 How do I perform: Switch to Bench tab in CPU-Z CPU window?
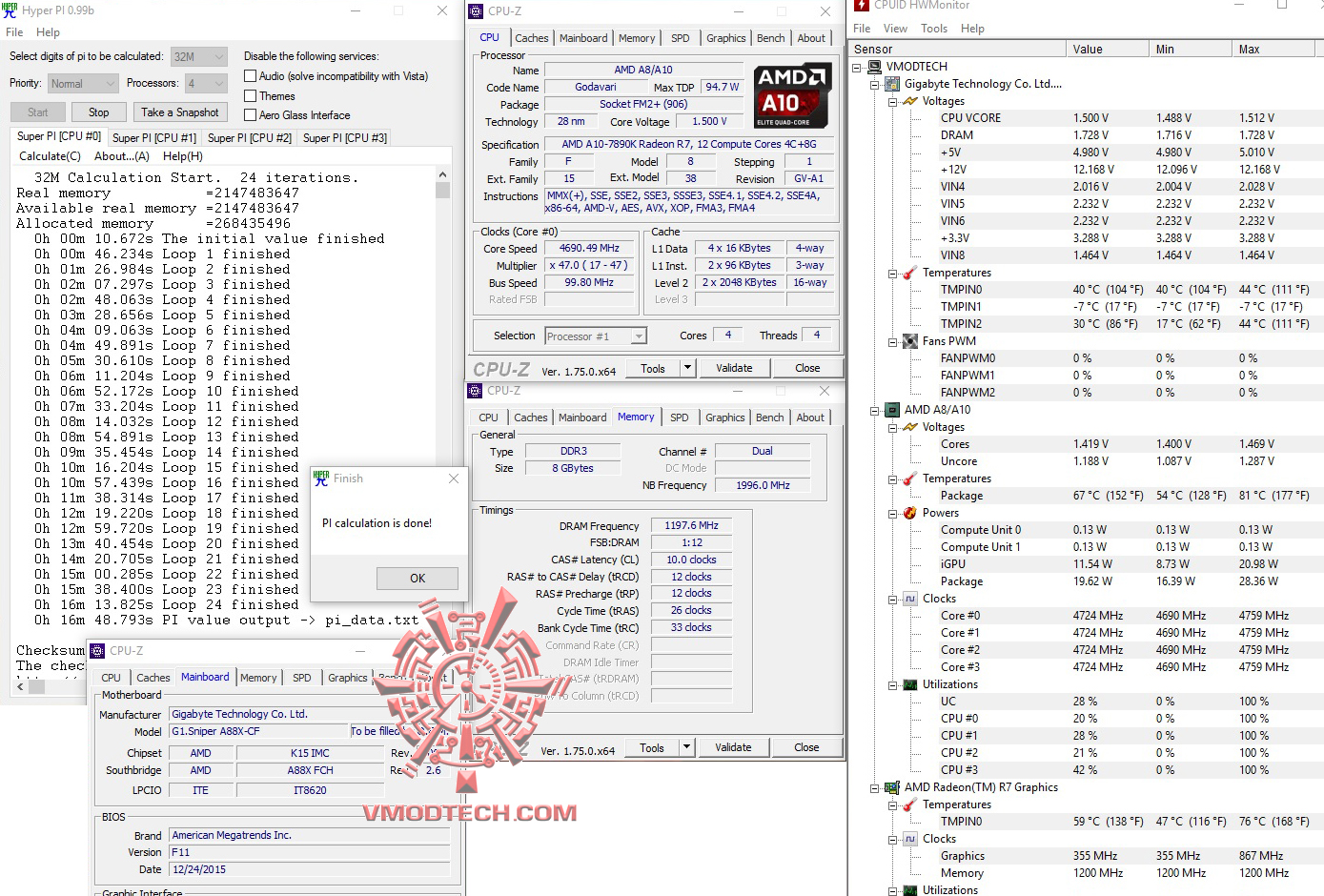click(x=771, y=38)
